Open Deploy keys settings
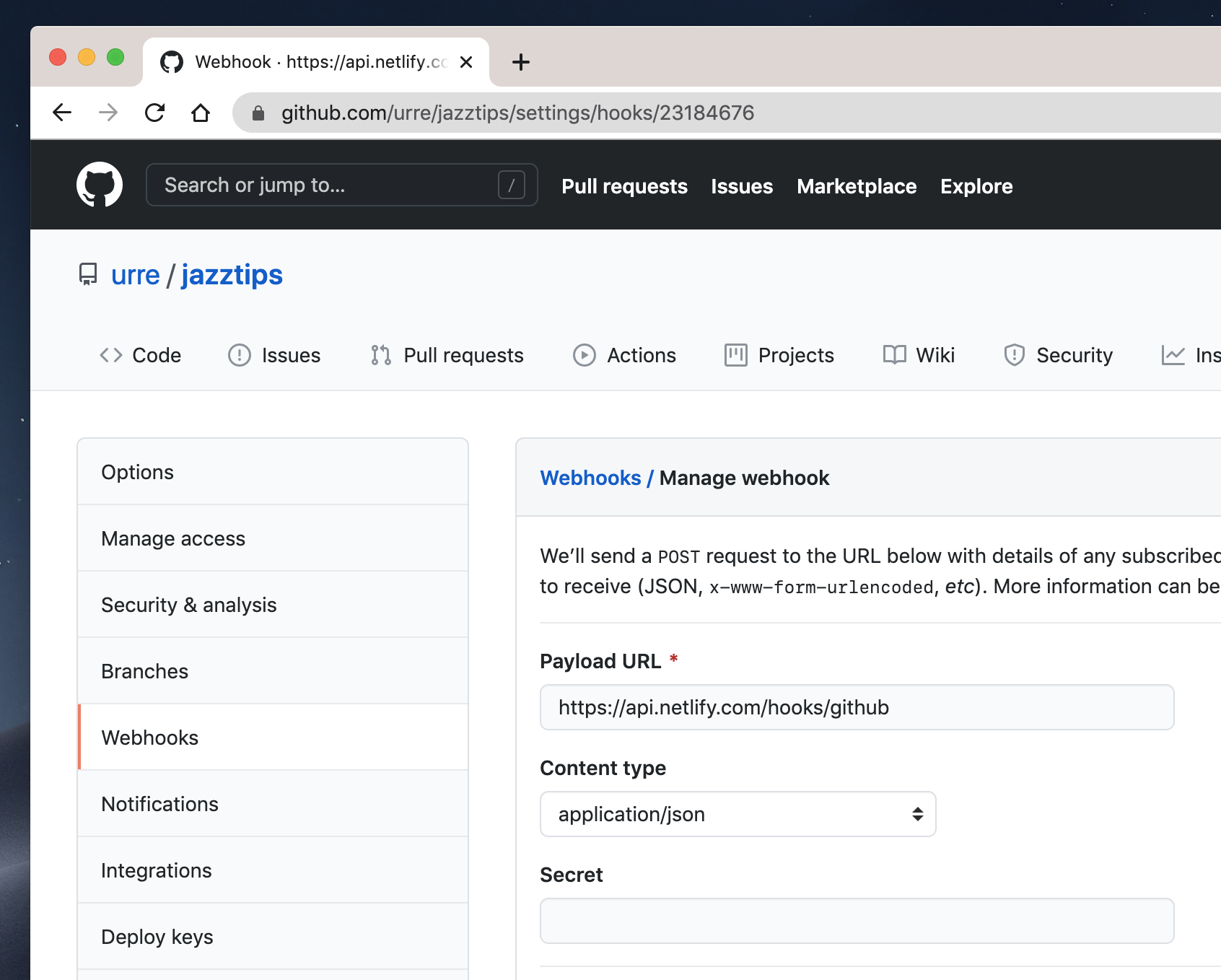This screenshot has height=980, width=1221. pyautogui.click(x=273, y=937)
